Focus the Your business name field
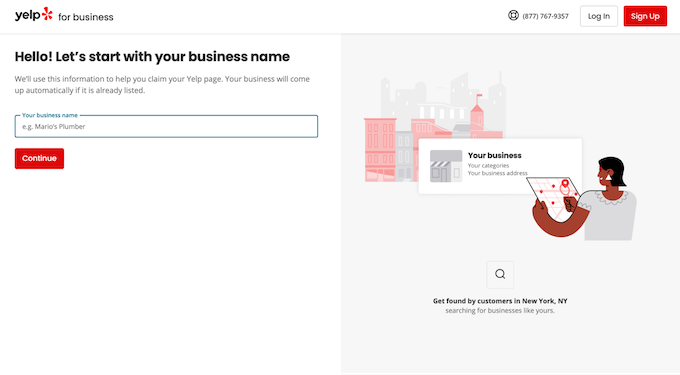The height and width of the screenshot is (375, 680). click(166, 126)
